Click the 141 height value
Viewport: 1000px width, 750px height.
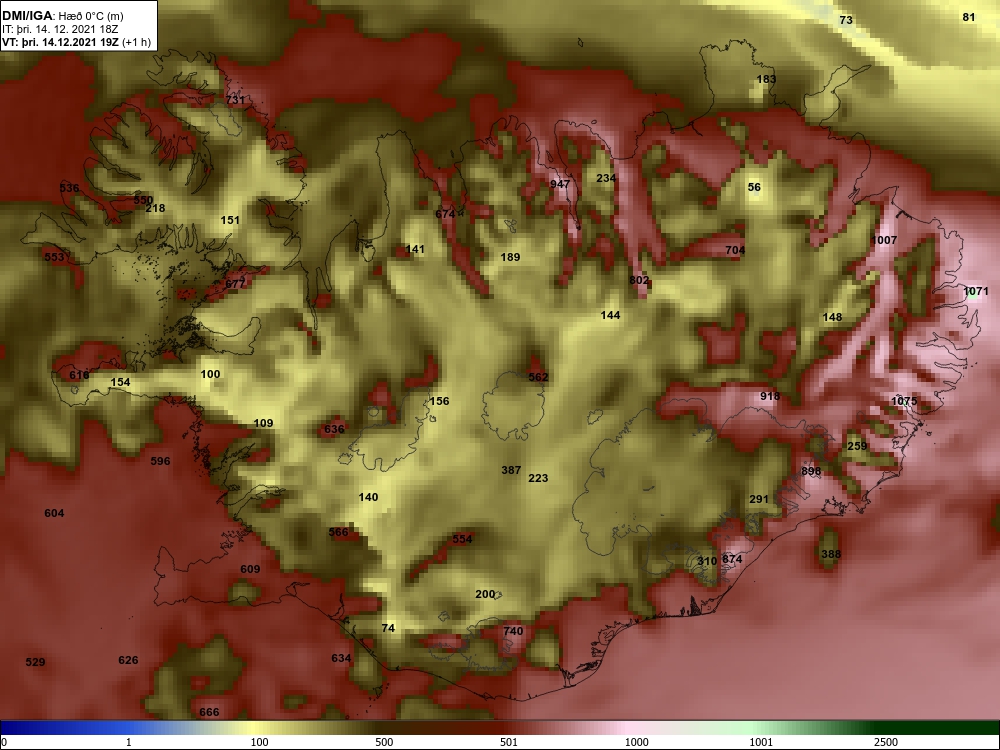415,249
